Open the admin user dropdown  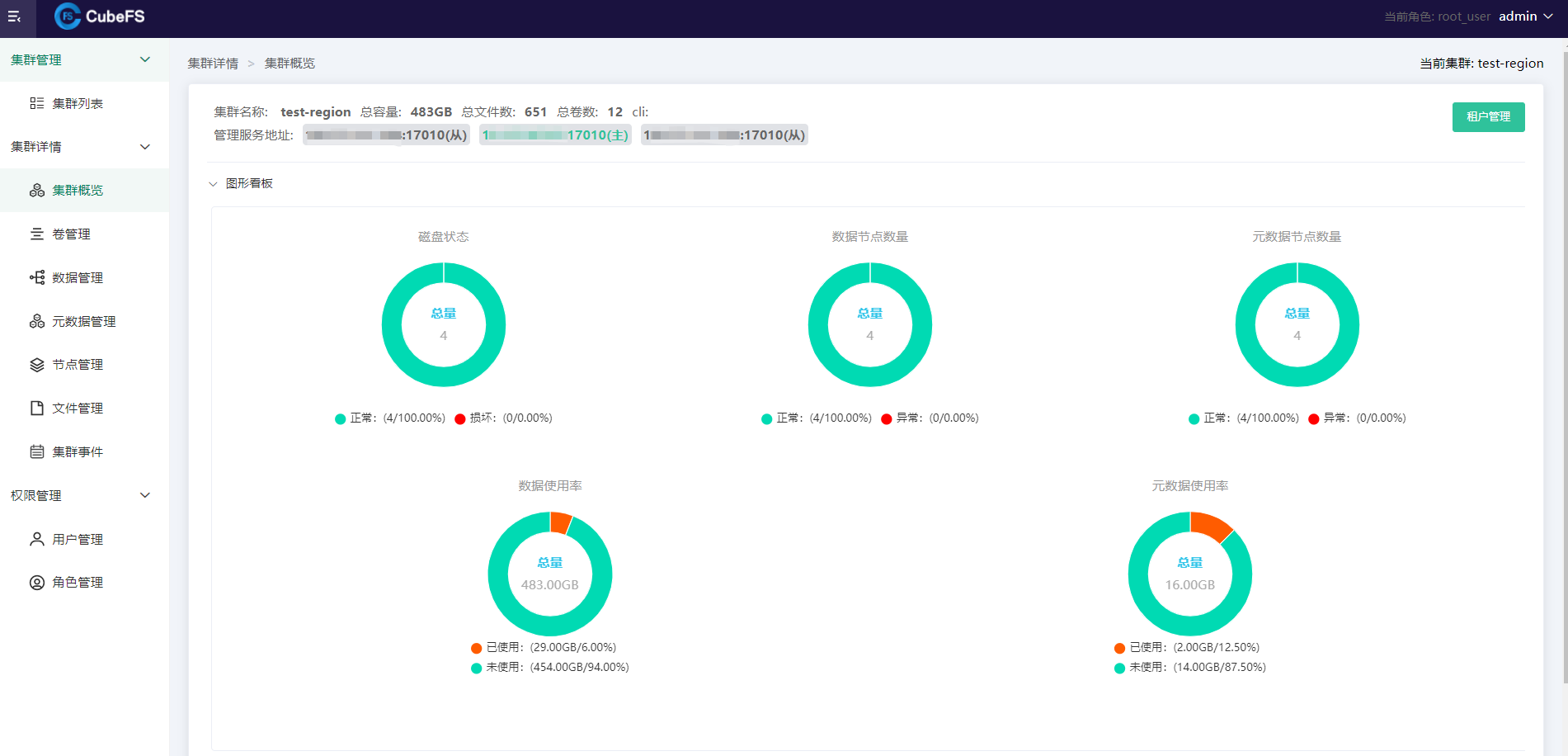coord(1526,17)
